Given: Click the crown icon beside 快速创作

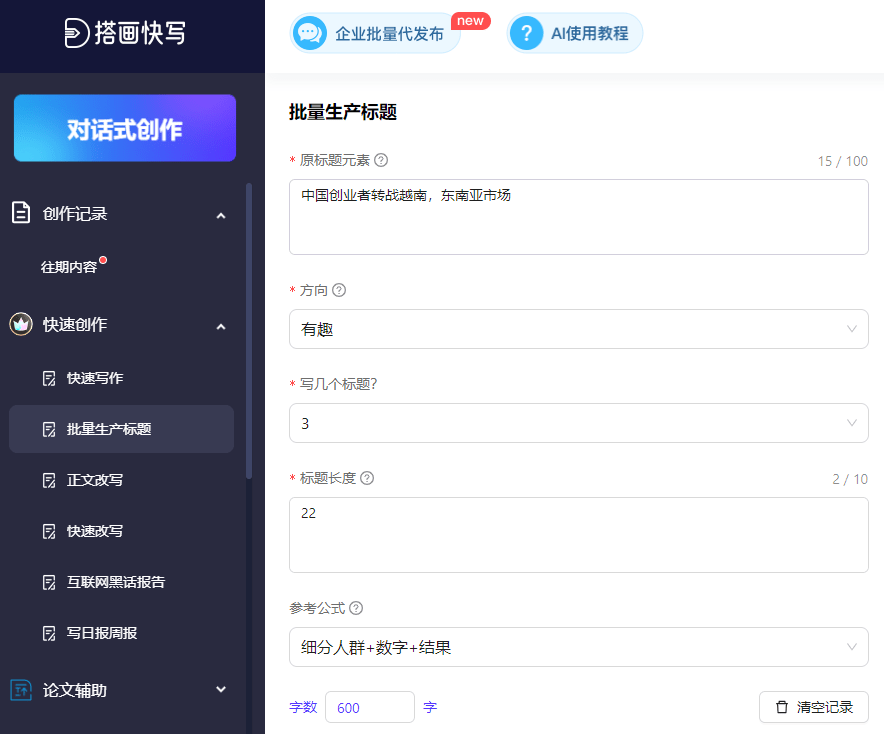Looking at the screenshot, I should tap(21, 326).
